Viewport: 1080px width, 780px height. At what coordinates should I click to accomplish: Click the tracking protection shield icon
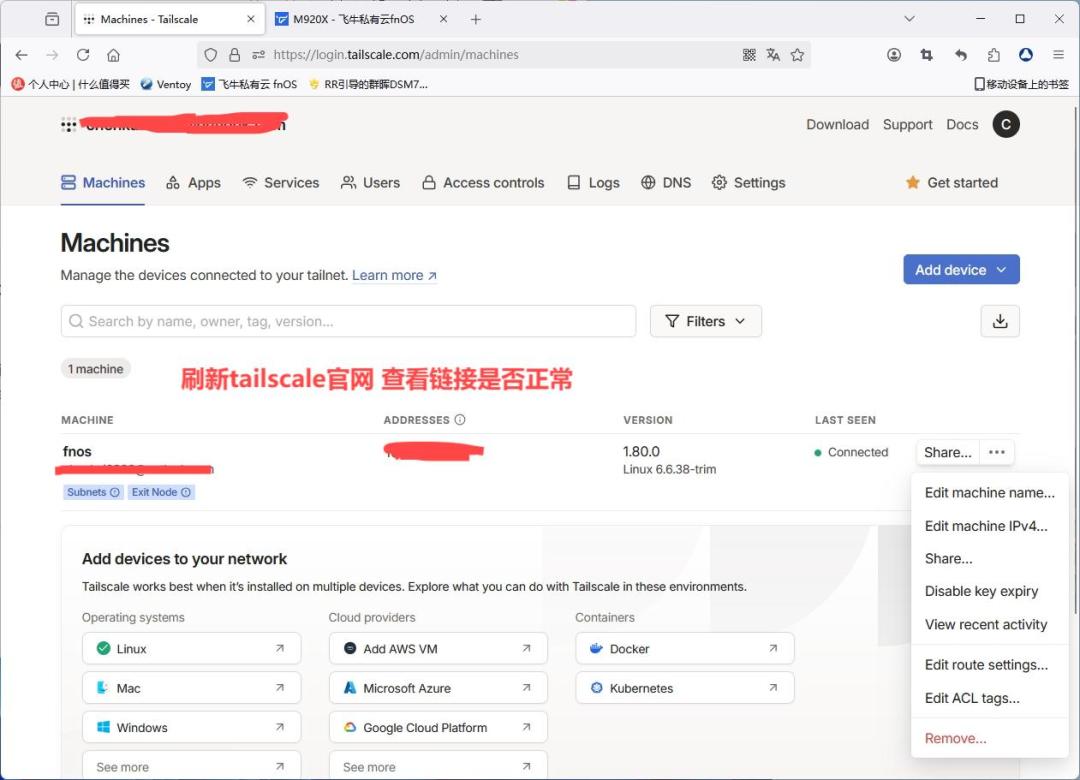tap(211, 55)
